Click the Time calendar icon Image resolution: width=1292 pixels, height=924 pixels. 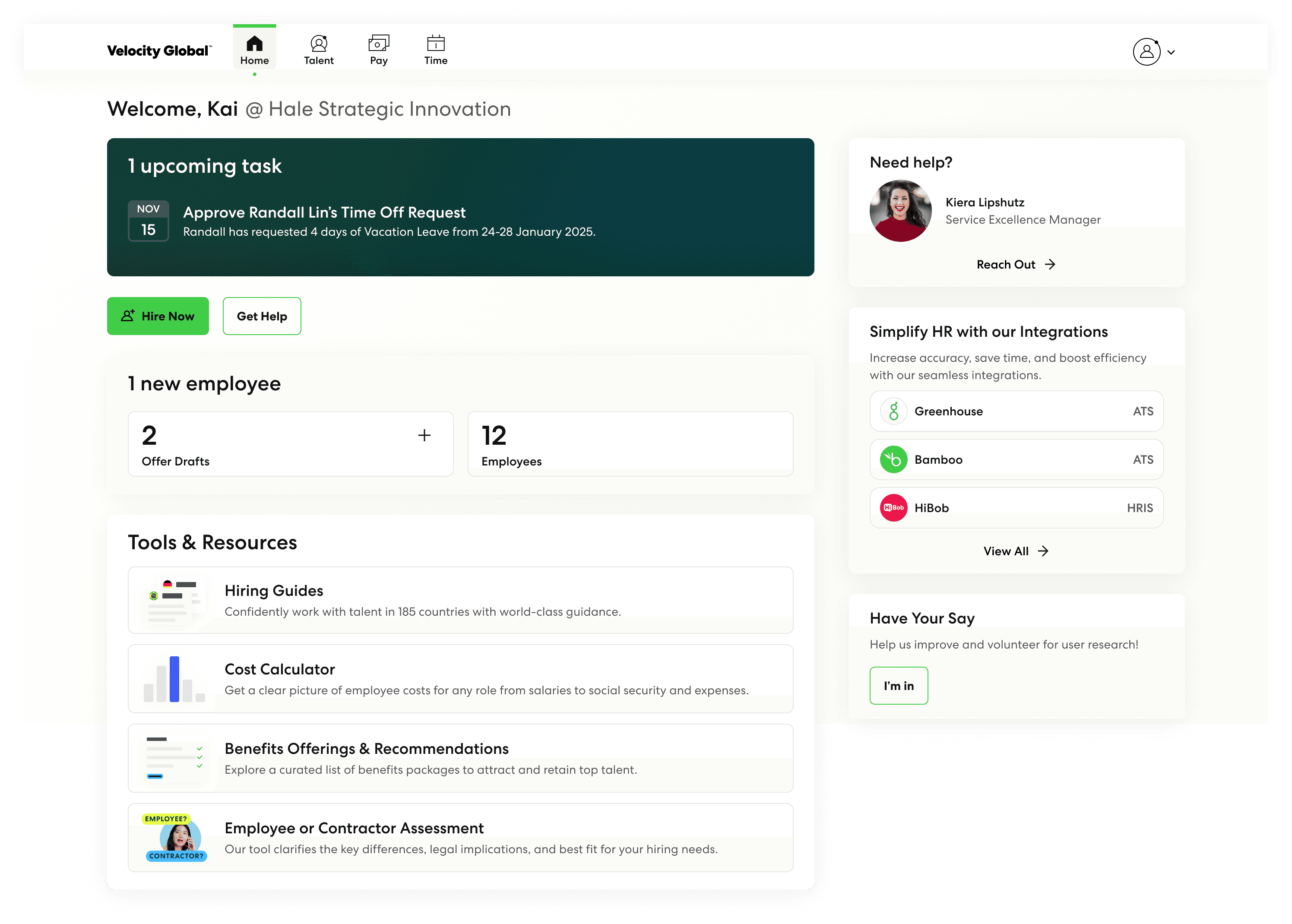(436, 43)
